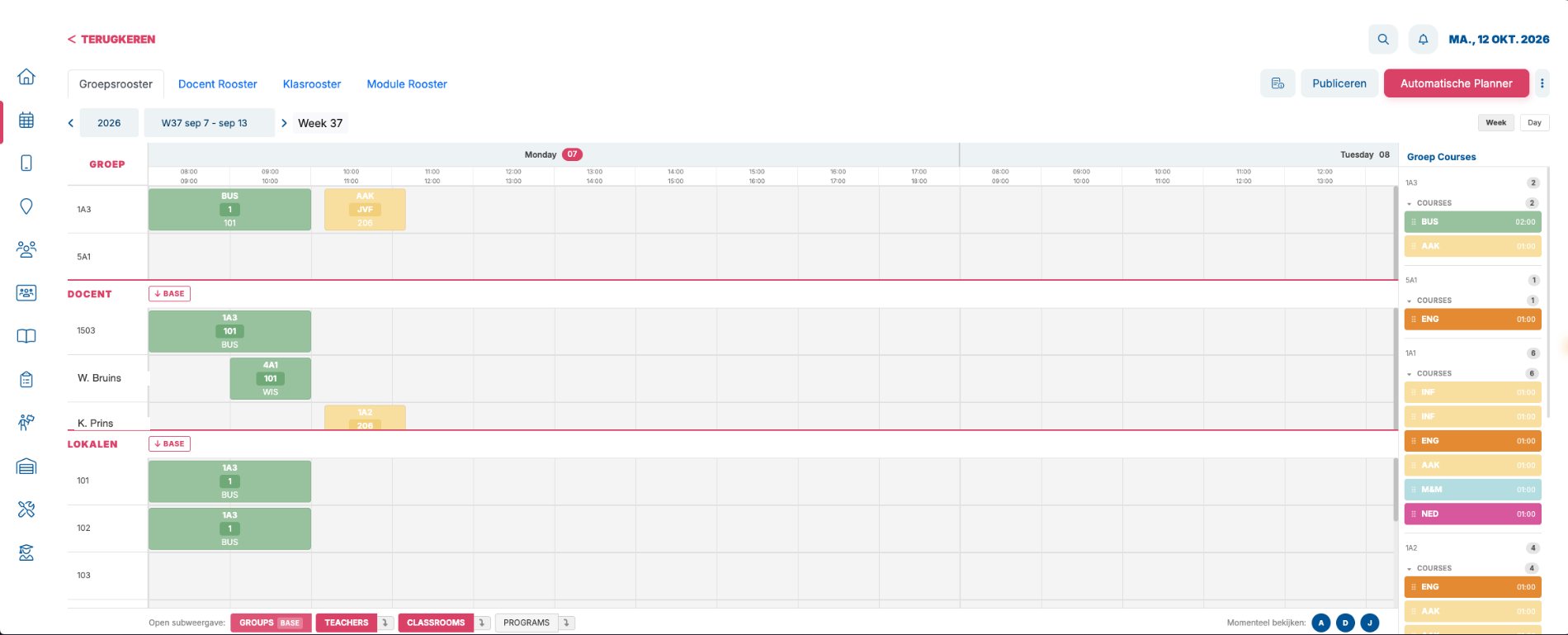Click the arrow next to the TEACHERS button
The height and width of the screenshot is (635, 1568).
pos(385,623)
